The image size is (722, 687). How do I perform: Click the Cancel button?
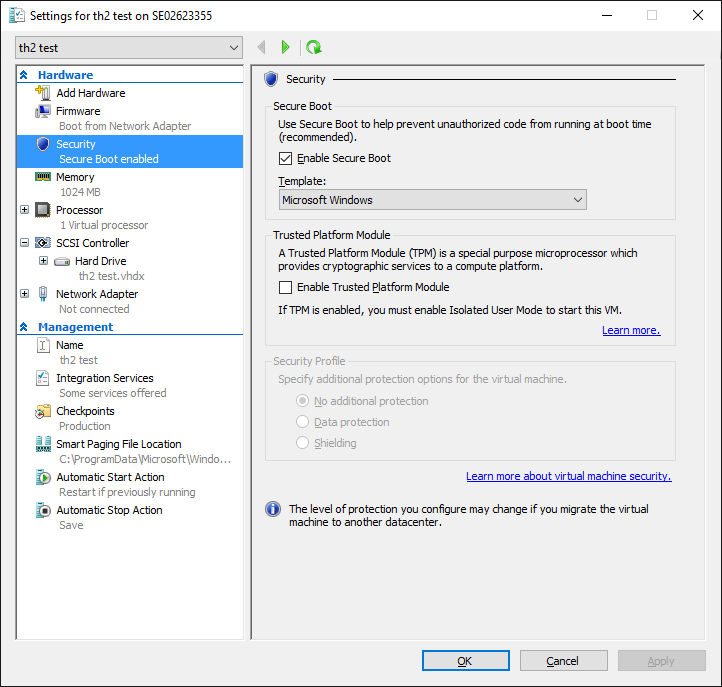564,661
